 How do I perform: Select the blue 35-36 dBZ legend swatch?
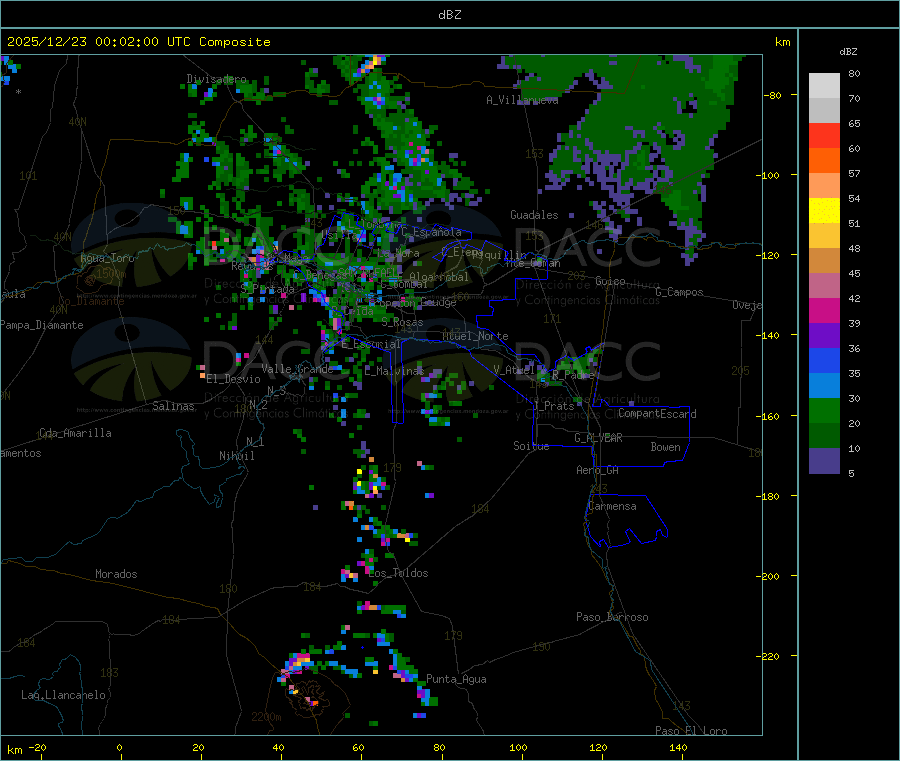tap(824, 360)
